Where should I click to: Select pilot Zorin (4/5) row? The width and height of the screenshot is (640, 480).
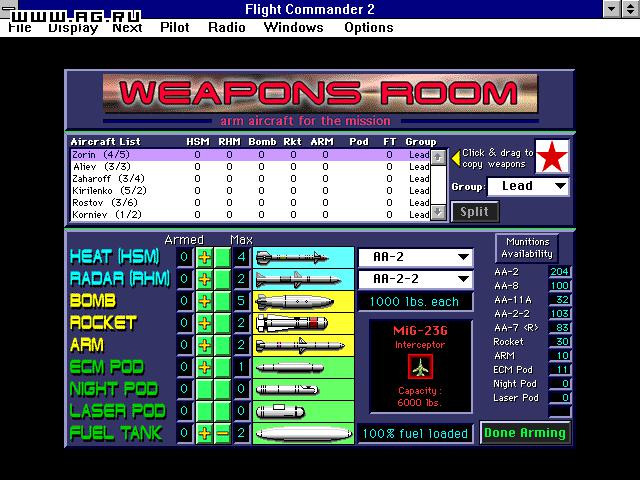click(251, 155)
